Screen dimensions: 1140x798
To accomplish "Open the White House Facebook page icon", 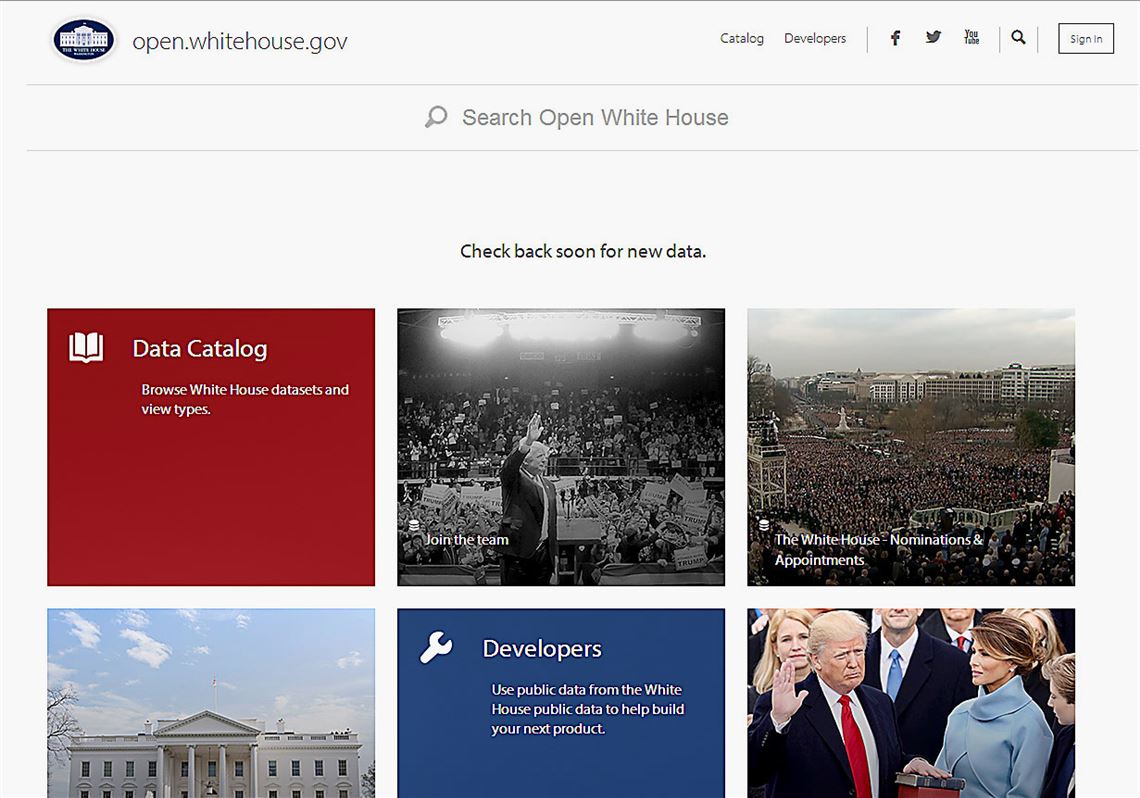I will 895,37.
